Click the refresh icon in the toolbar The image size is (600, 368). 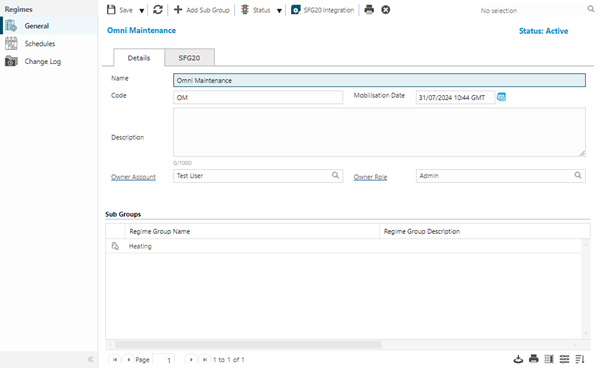click(x=158, y=10)
